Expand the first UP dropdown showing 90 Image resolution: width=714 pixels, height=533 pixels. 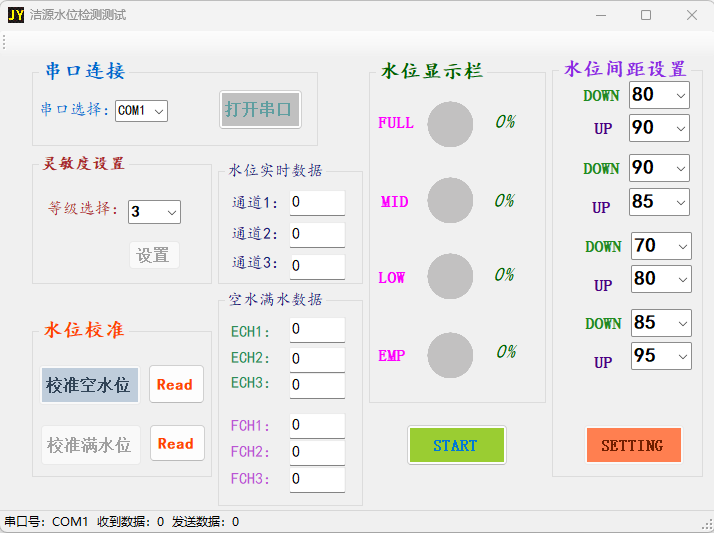[x=659, y=128]
